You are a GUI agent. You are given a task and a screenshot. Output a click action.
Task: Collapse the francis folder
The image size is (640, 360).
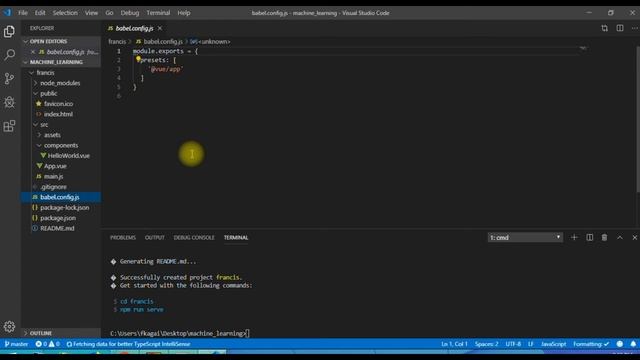pos(45,73)
